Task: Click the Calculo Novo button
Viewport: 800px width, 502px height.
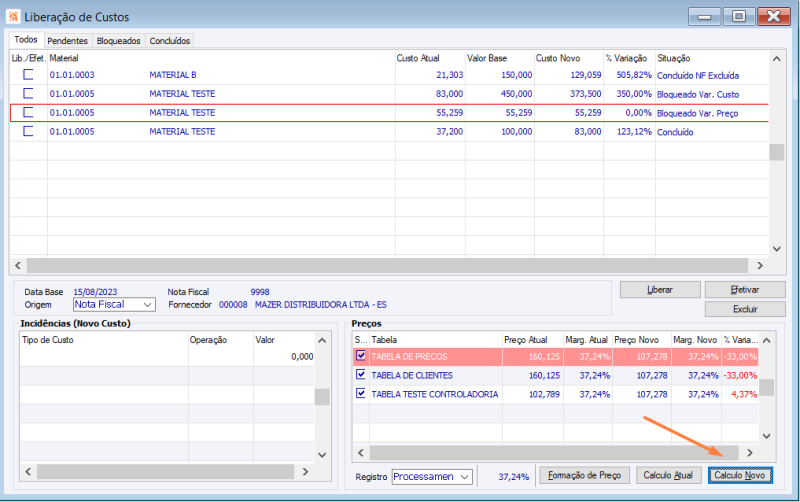Action: 740,475
